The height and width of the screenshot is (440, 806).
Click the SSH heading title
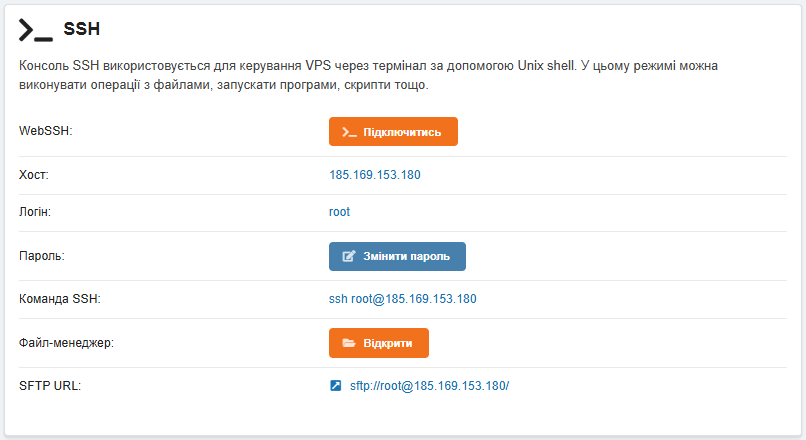tap(81, 30)
